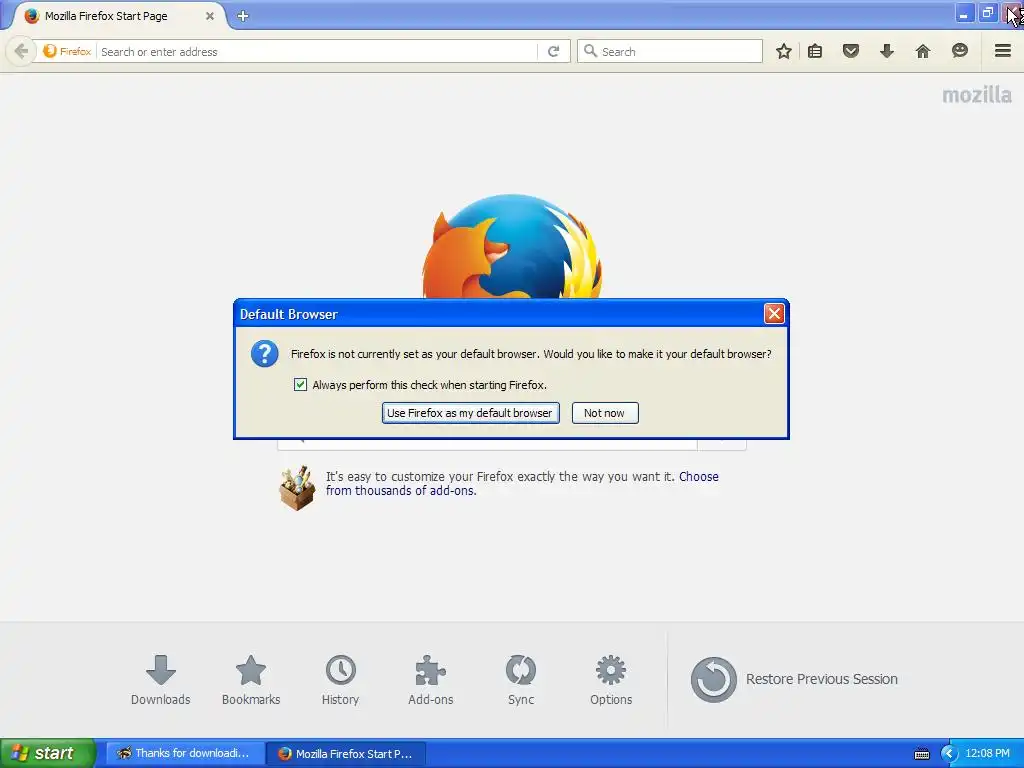The height and width of the screenshot is (768, 1024).
Task: Minimize the Firefox window
Action: coord(964,13)
